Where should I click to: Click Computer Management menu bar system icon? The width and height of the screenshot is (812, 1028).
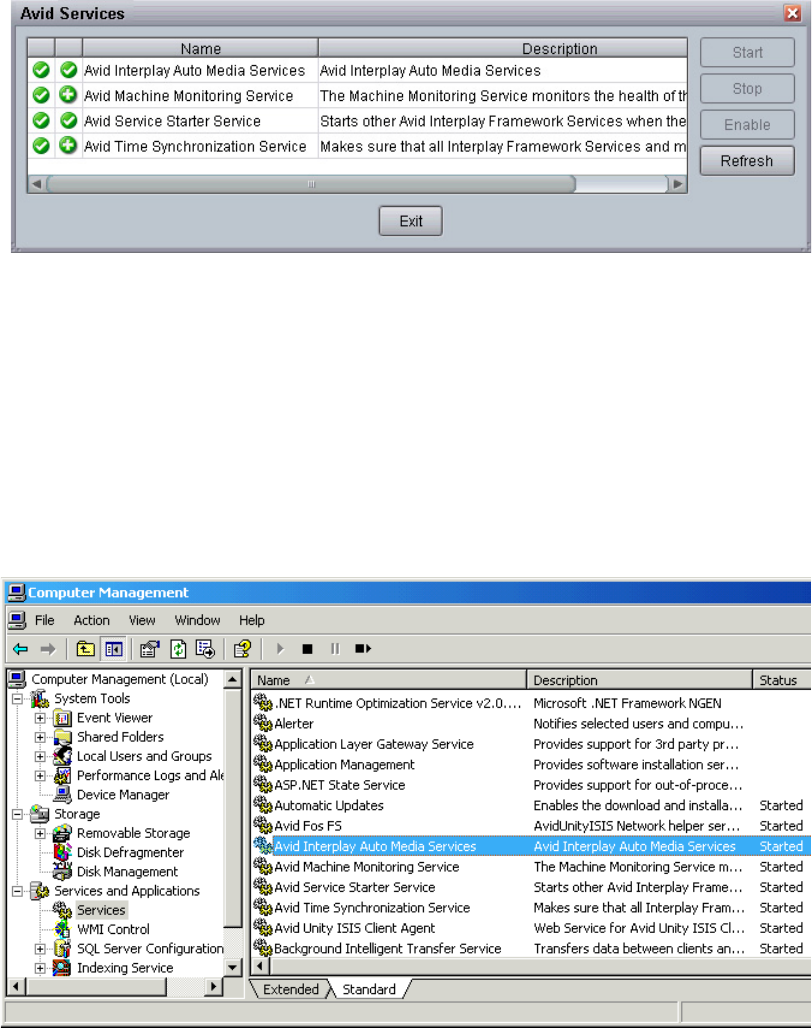(x=17, y=620)
